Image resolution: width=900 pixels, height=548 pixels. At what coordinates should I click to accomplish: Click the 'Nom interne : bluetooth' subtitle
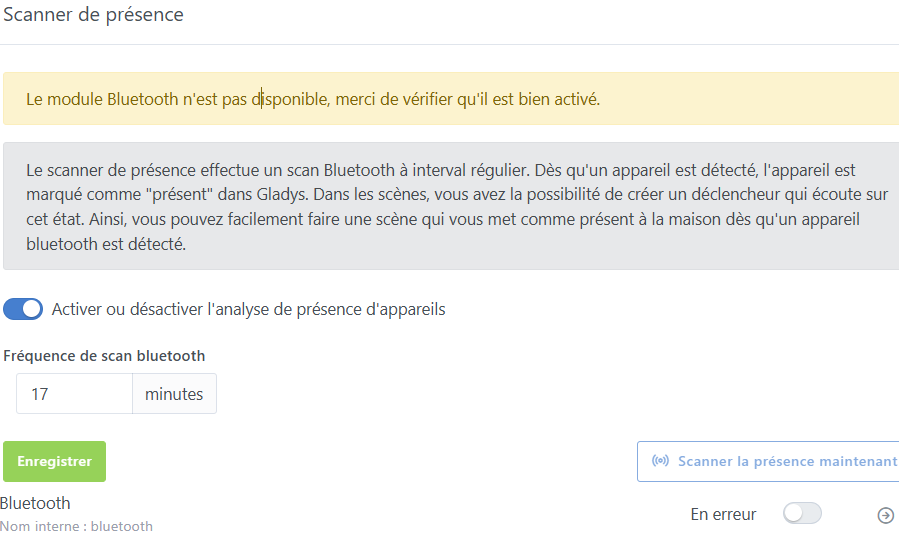[x=76, y=526]
